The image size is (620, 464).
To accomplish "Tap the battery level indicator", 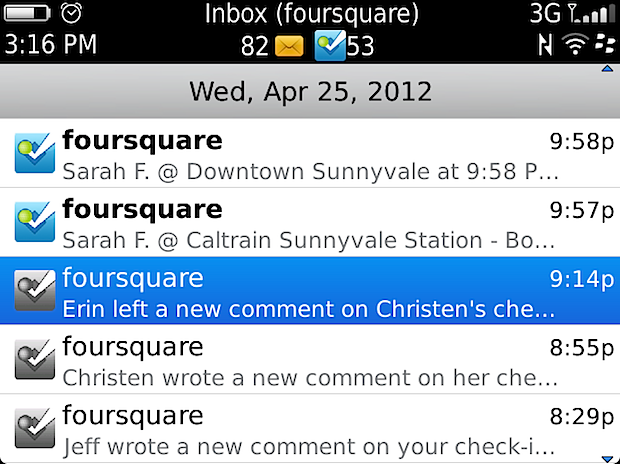I will pos(27,13).
